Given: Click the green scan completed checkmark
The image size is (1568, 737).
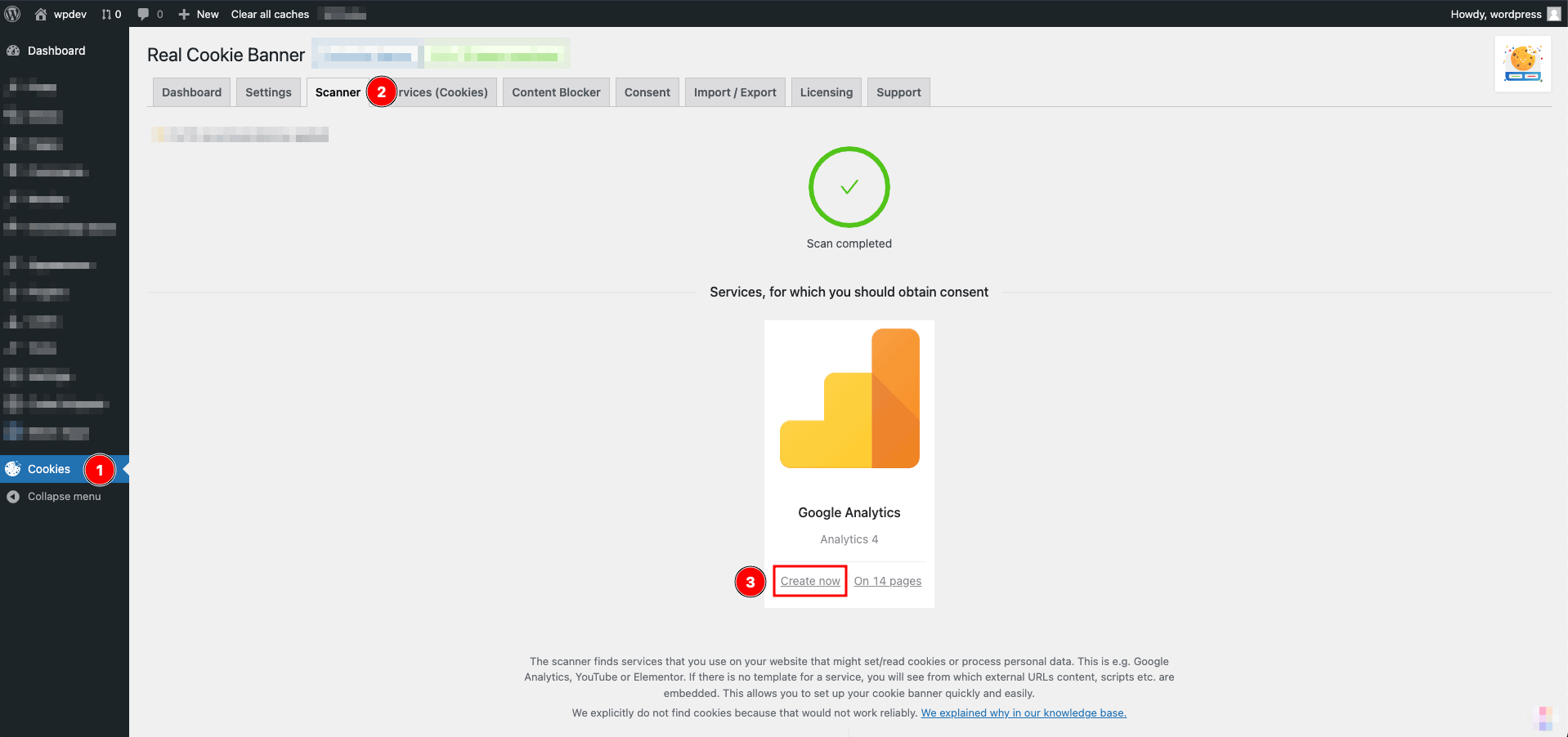Looking at the screenshot, I should tap(849, 187).
